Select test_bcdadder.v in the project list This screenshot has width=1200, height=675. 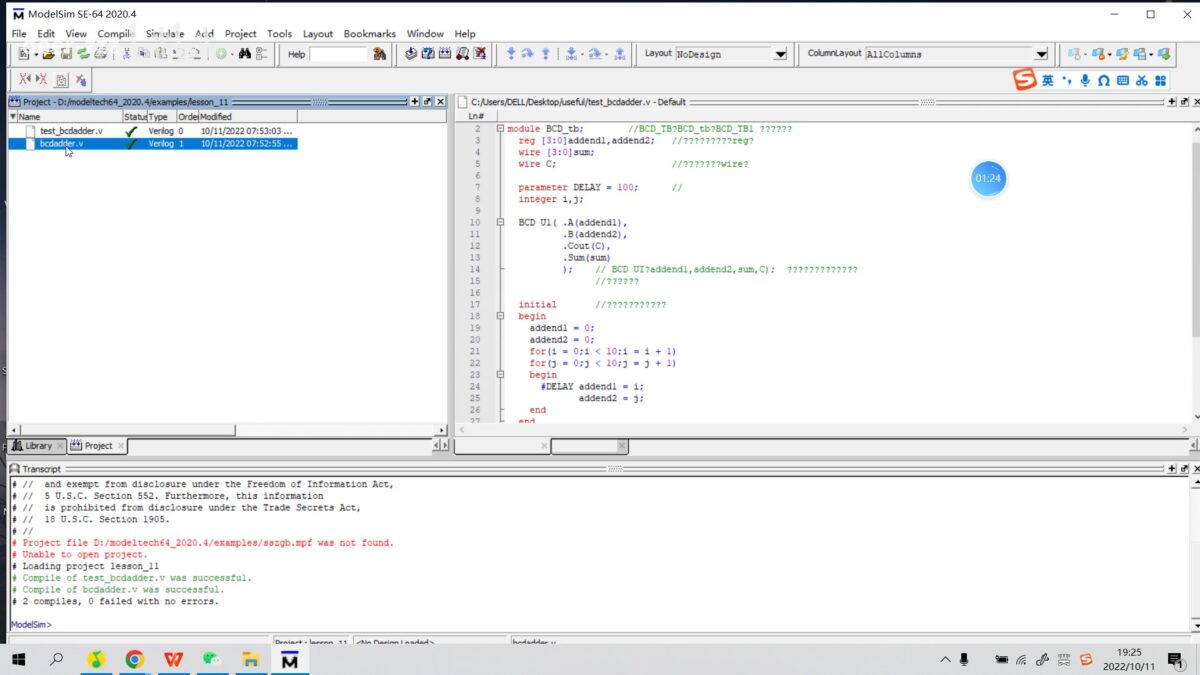(71, 131)
